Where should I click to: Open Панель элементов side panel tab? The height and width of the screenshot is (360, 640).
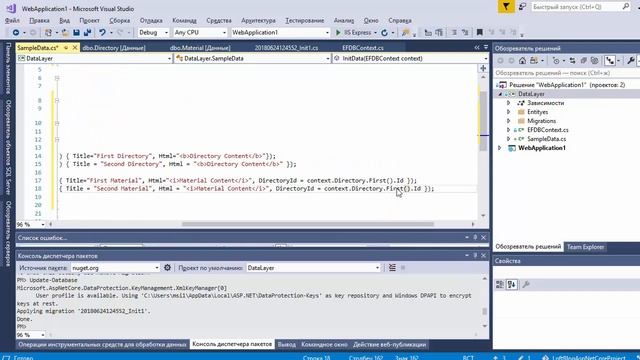(8, 68)
